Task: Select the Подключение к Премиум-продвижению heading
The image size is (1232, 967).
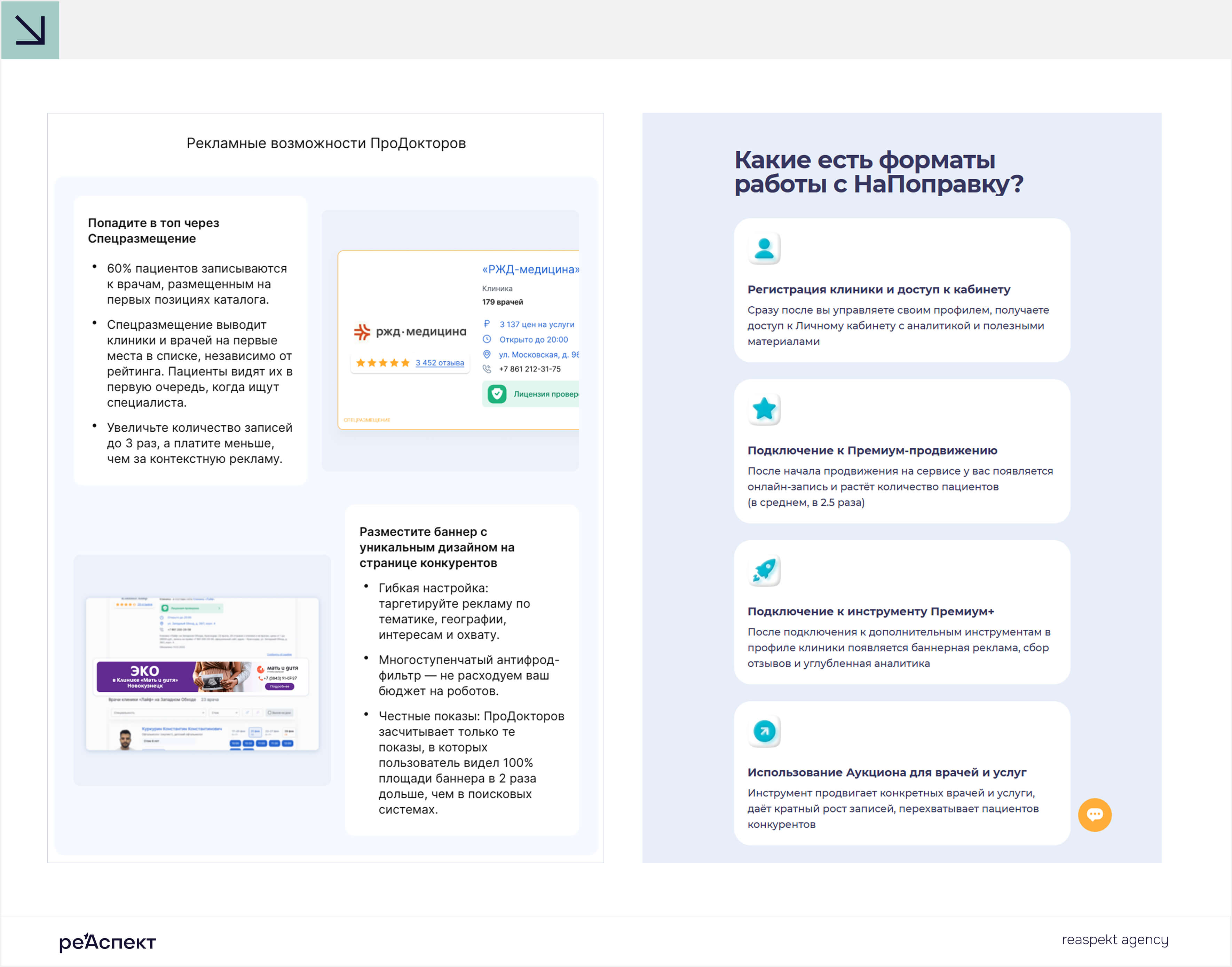Action: (x=872, y=451)
